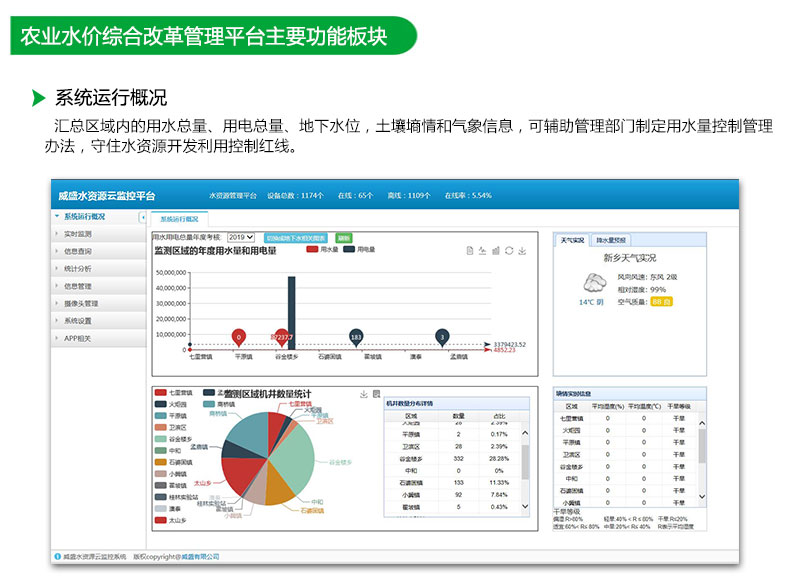Click the restore/refresh chart icon
790x582 pixels.
pyautogui.click(x=509, y=251)
